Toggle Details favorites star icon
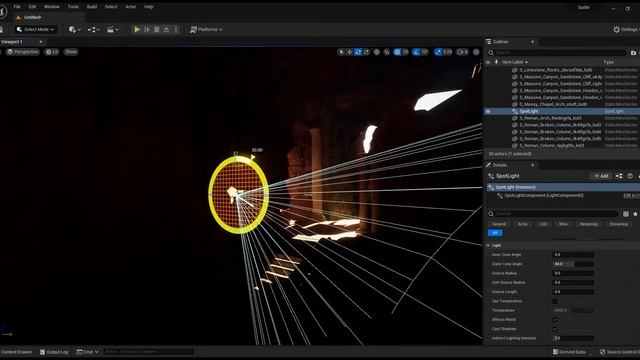The width and height of the screenshot is (640, 360). (x=635, y=213)
